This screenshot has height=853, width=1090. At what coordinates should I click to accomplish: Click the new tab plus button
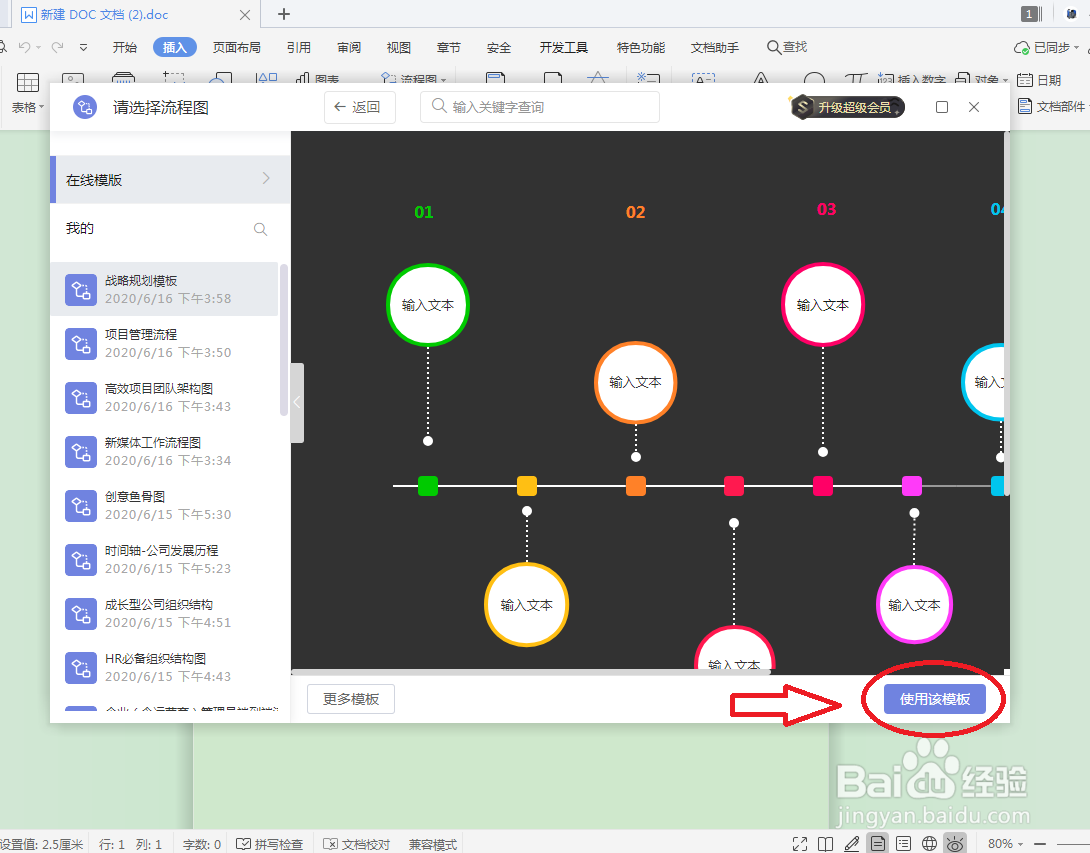(284, 14)
